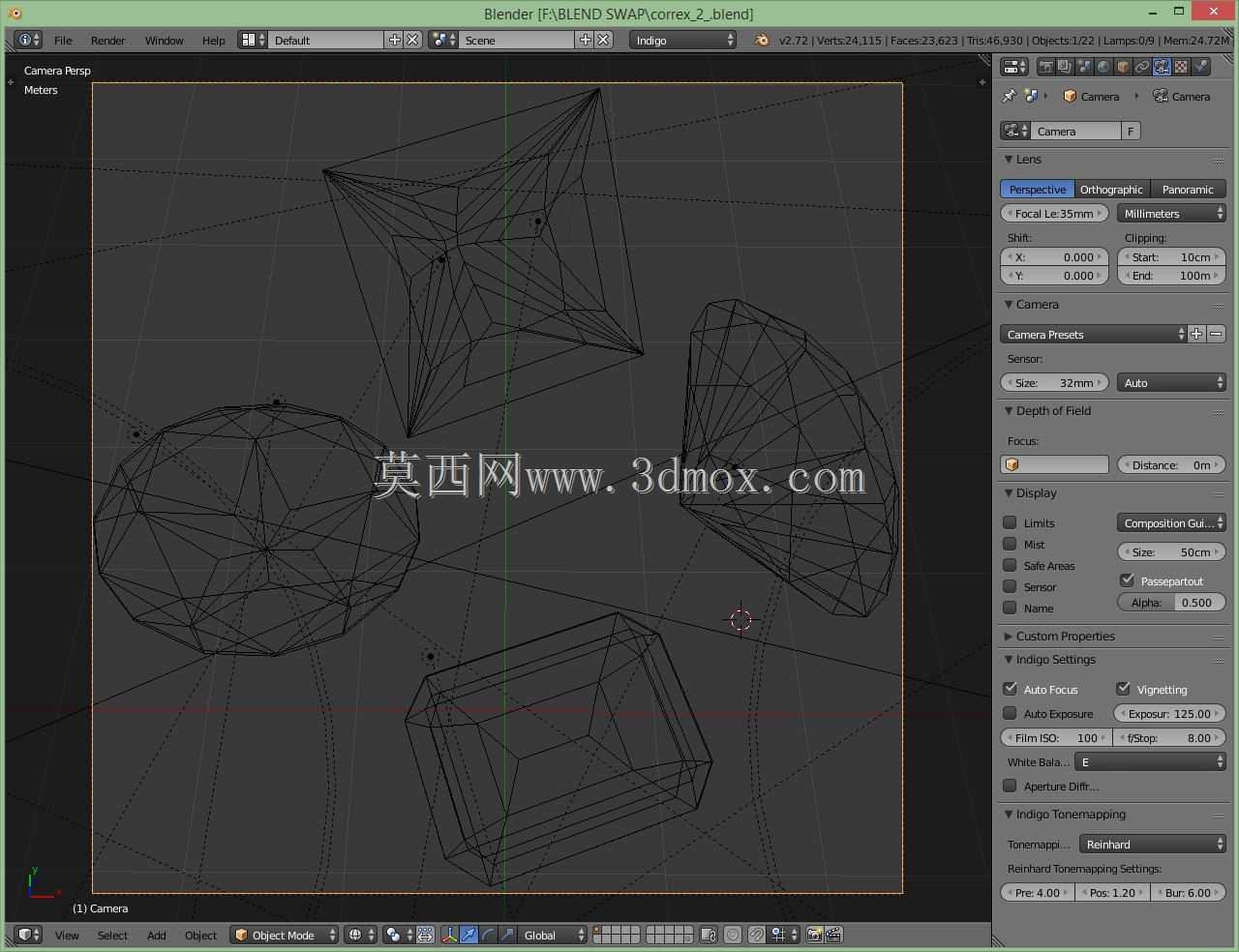
Task: Open the Reinhard tonemapping dropdown
Action: point(1153,844)
